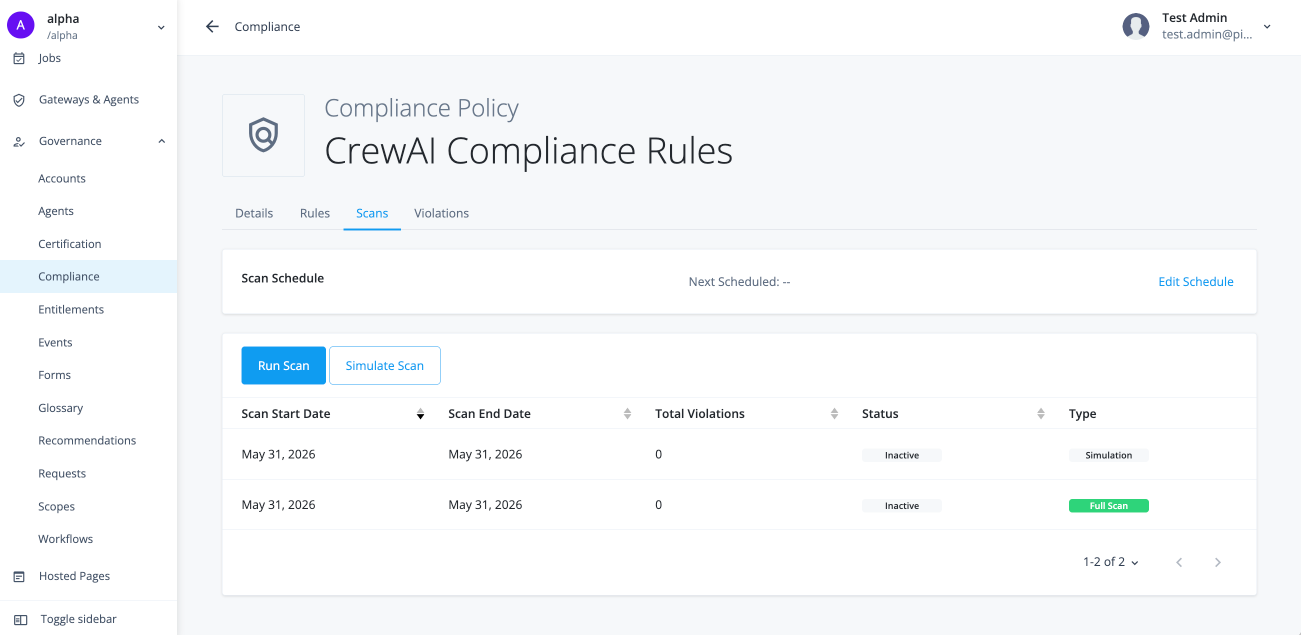Click the Total Violations column header
Image resolution: width=1301 pixels, height=635 pixels.
(x=700, y=414)
